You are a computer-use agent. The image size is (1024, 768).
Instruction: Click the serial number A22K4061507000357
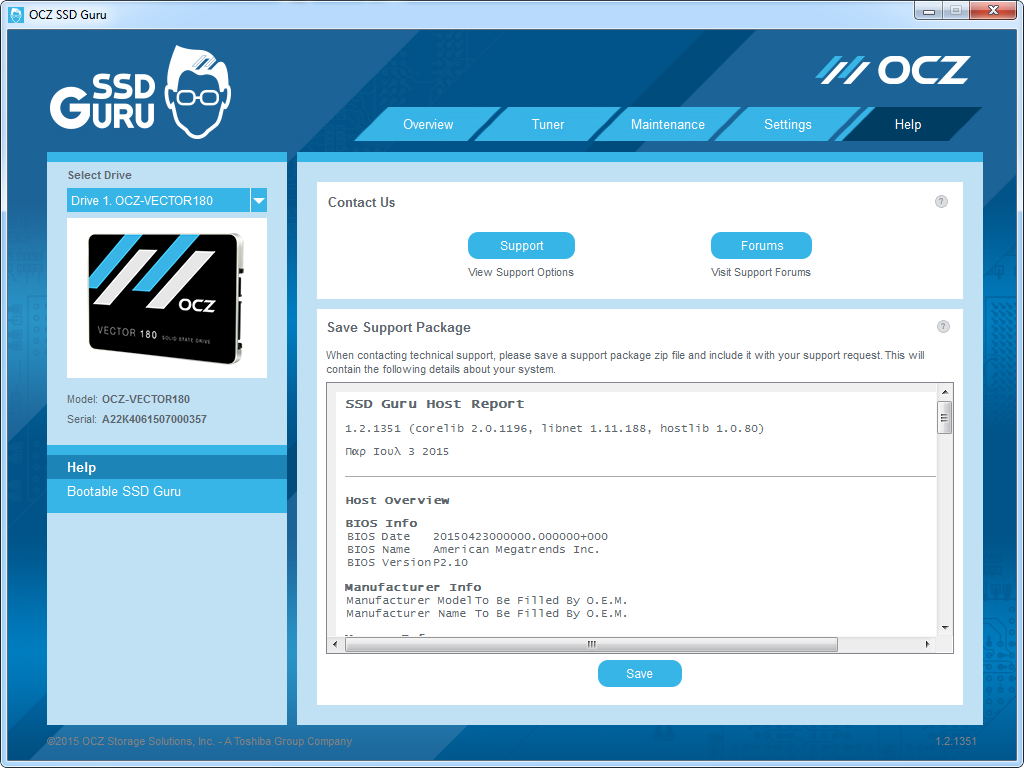click(x=154, y=419)
